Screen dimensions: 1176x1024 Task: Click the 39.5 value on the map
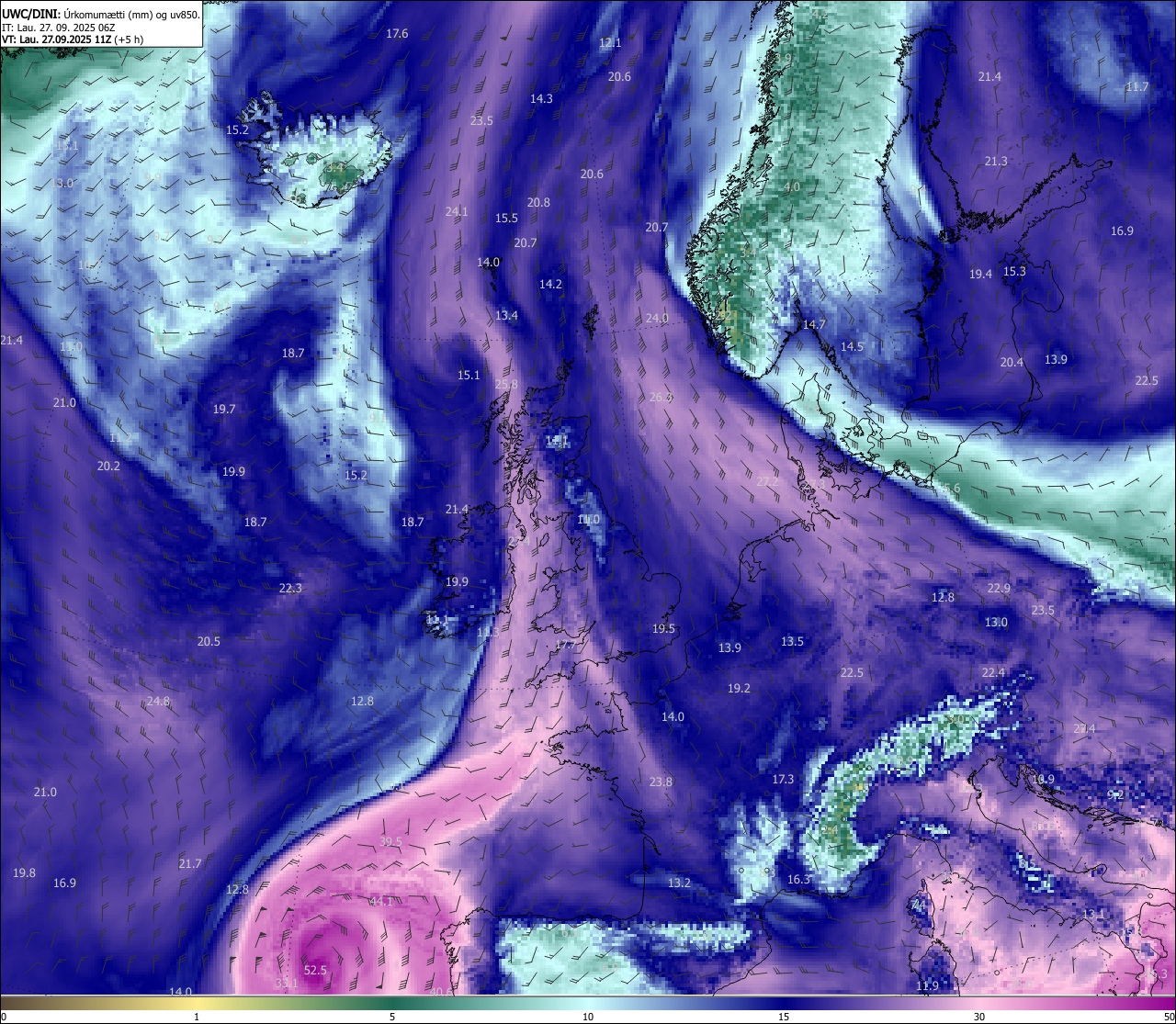tap(390, 841)
